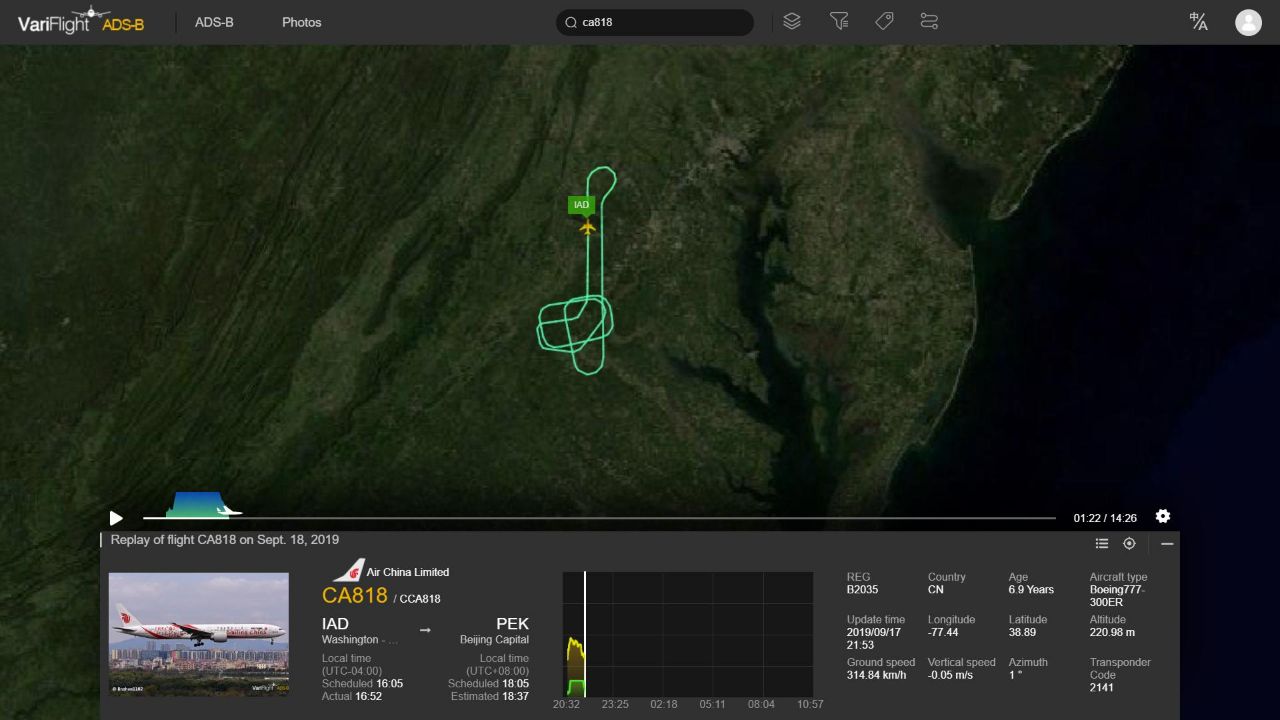Viewport: 1280px width, 720px height.
Task: Click the replay progress slider track
Action: (x=599, y=518)
